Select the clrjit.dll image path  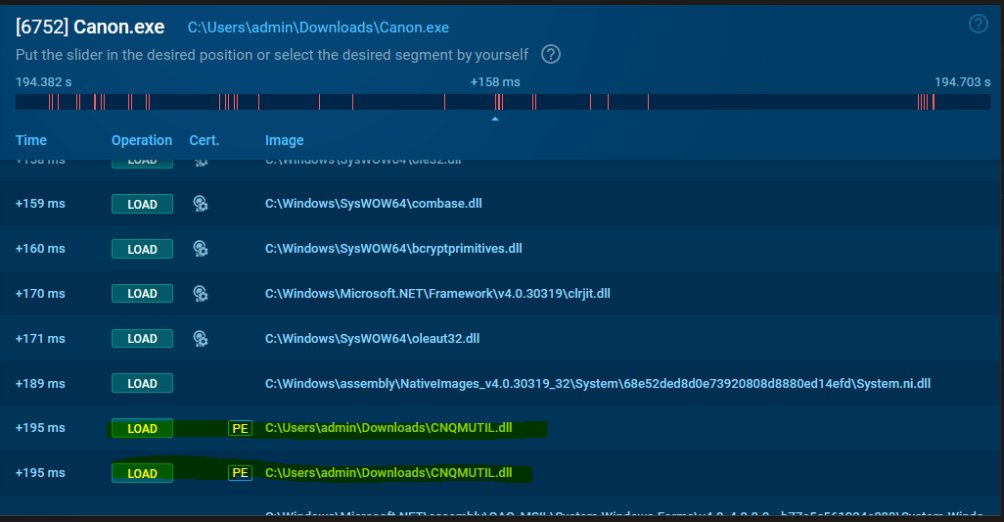pyautogui.click(x=437, y=293)
